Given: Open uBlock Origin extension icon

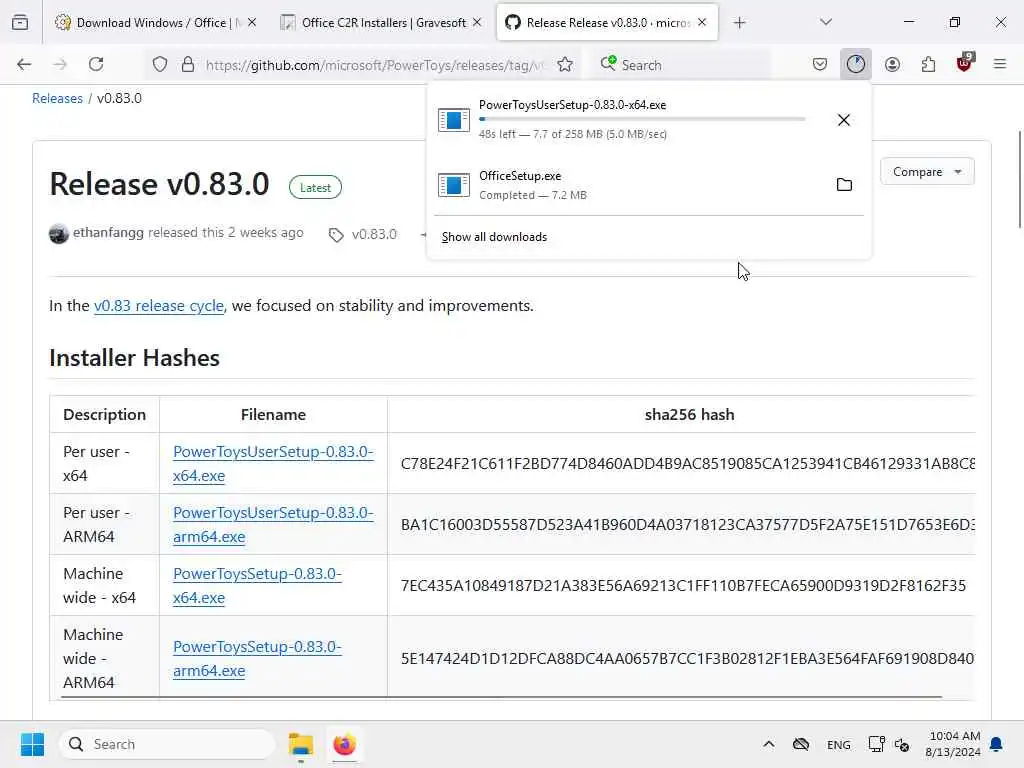Looking at the screenshot, I should [x=964, y=63].
